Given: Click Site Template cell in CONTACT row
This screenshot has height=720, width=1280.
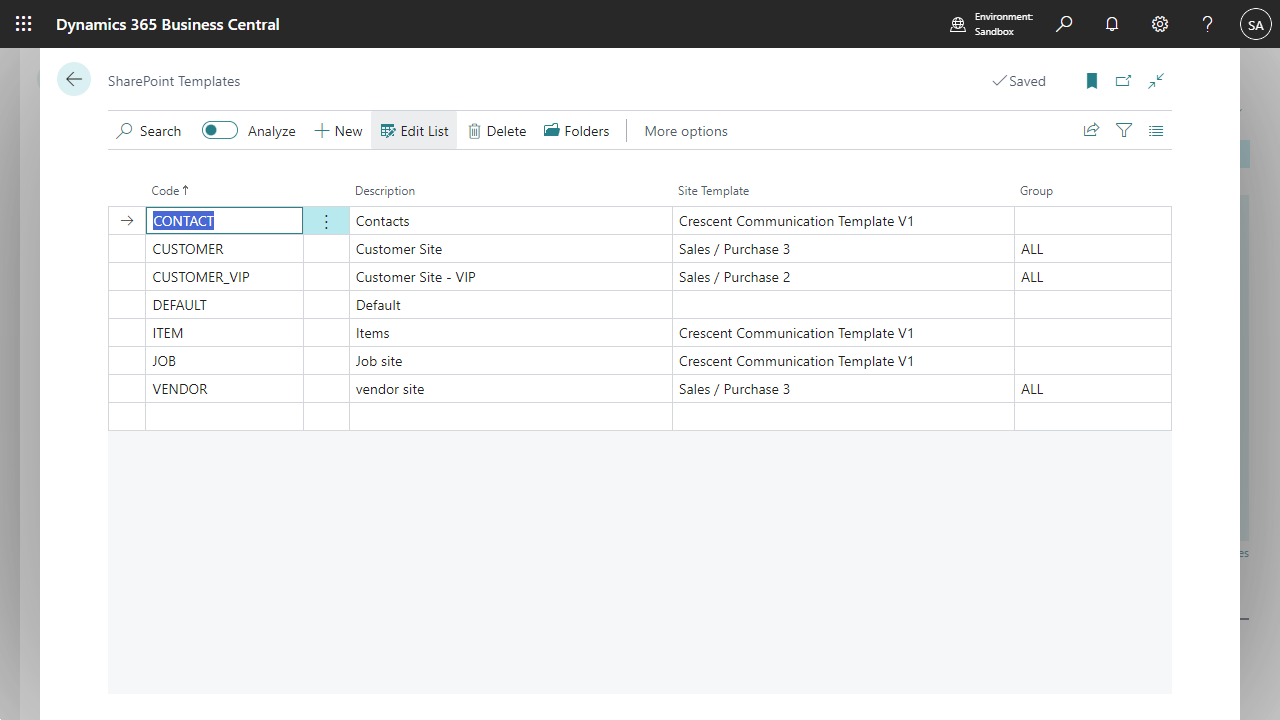Looking at the screenshot, I should coord(843,221).
